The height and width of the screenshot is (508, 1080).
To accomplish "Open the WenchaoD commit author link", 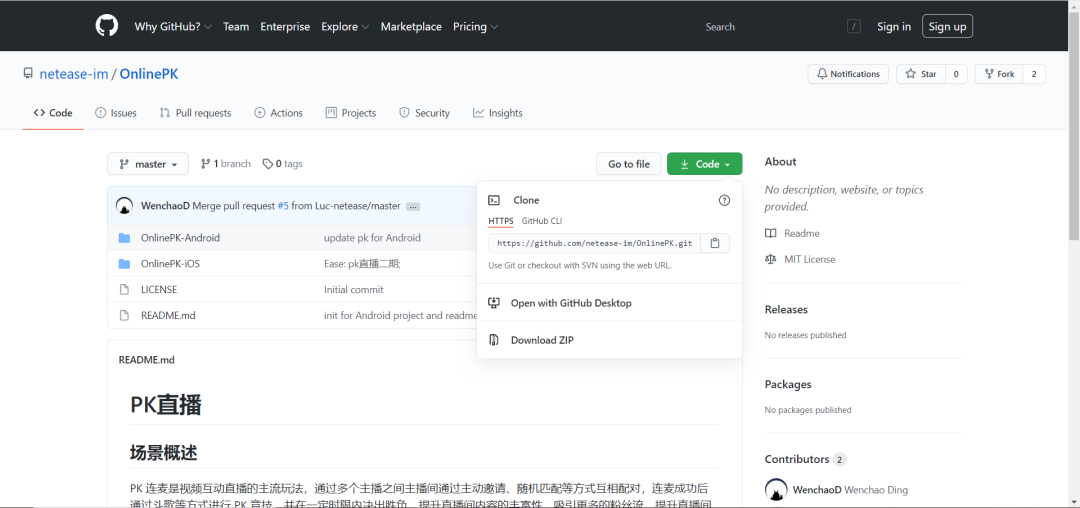I will coord(165,205).
